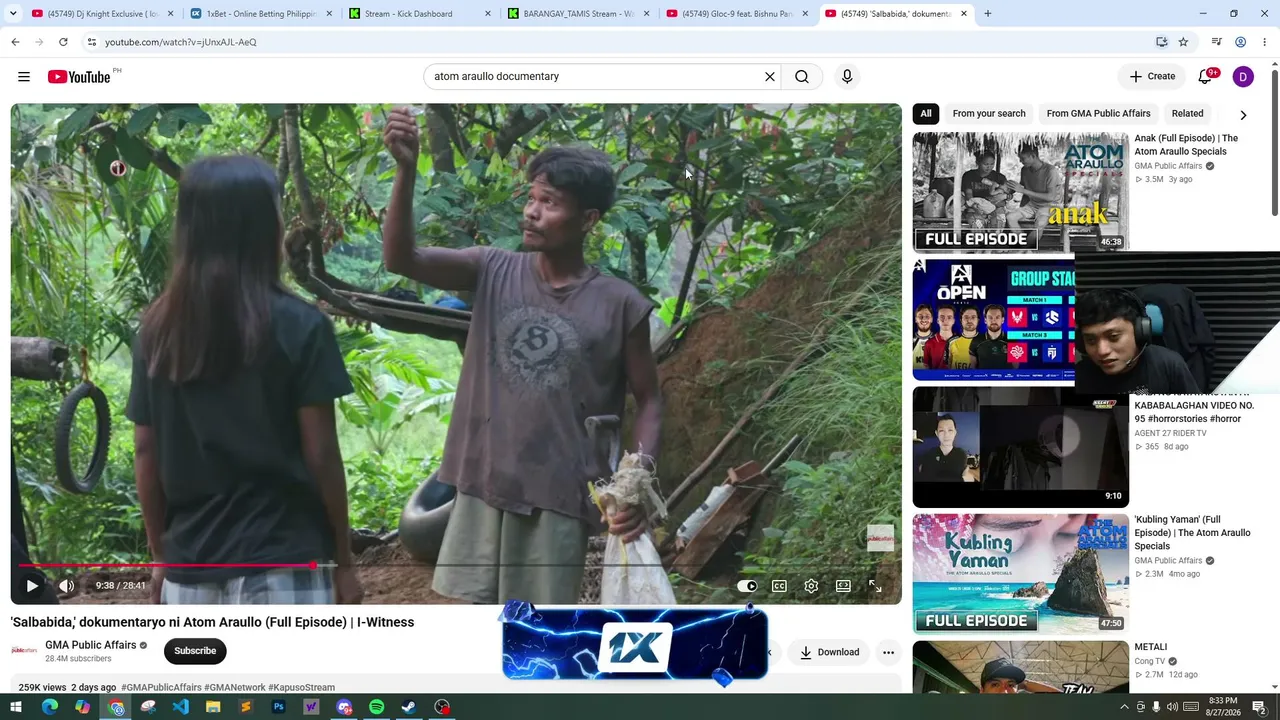Screen dimensions: 1280x720
Task: Open Visual Studio Code from taskbar
Action: [180, 708]
